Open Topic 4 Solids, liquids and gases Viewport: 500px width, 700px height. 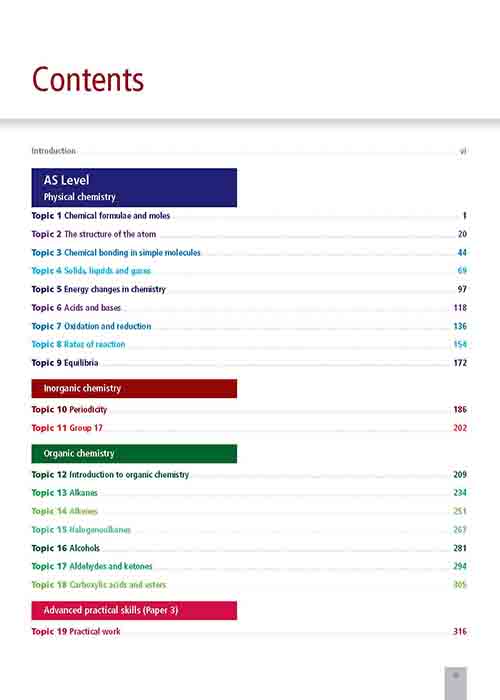[x=249, y=271]
